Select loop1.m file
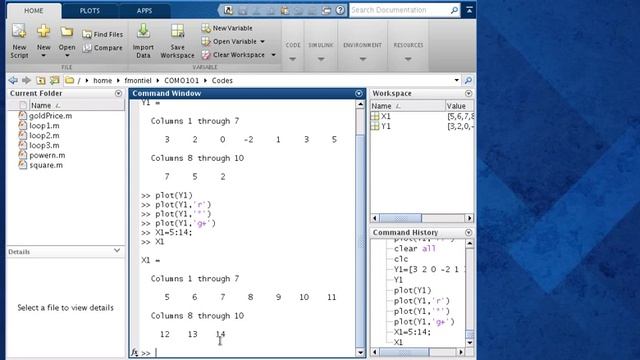This screenshot has height=360, width=640. point(44,126)
